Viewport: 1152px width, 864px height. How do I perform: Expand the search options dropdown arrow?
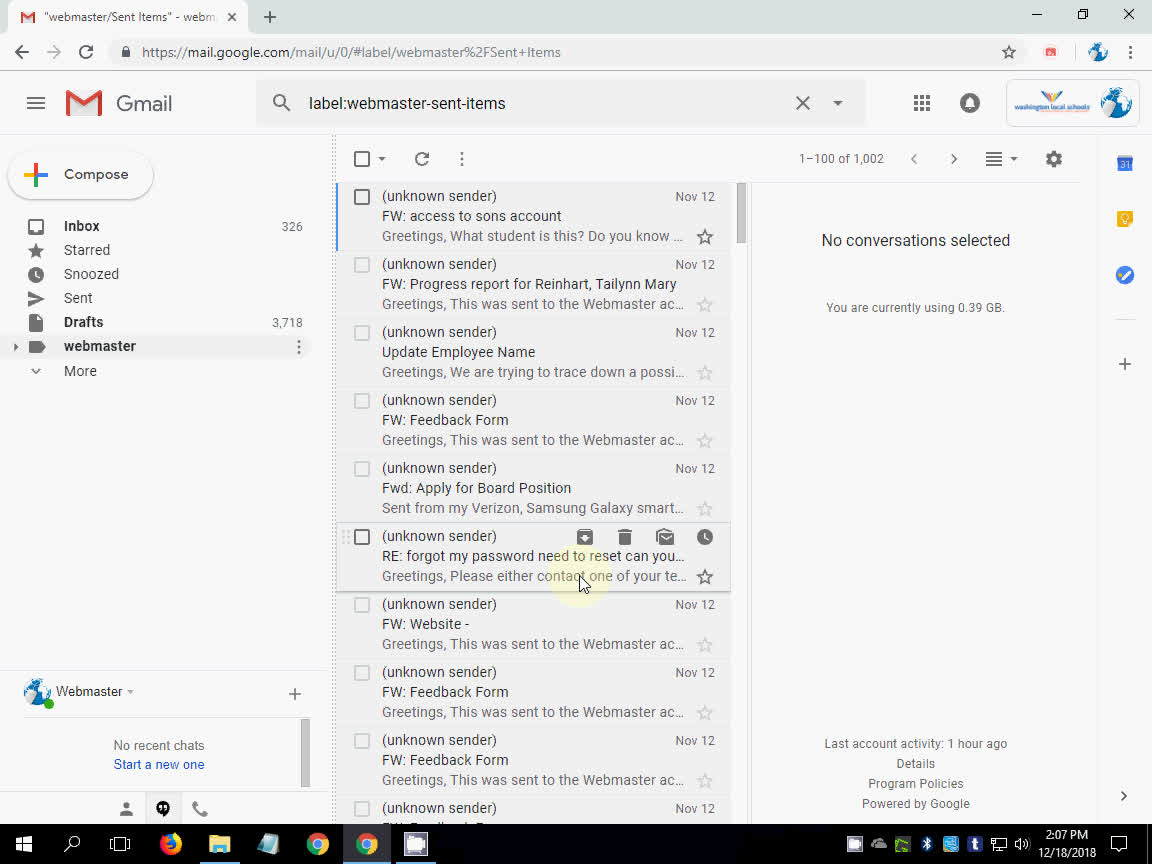tap(838, 103)
